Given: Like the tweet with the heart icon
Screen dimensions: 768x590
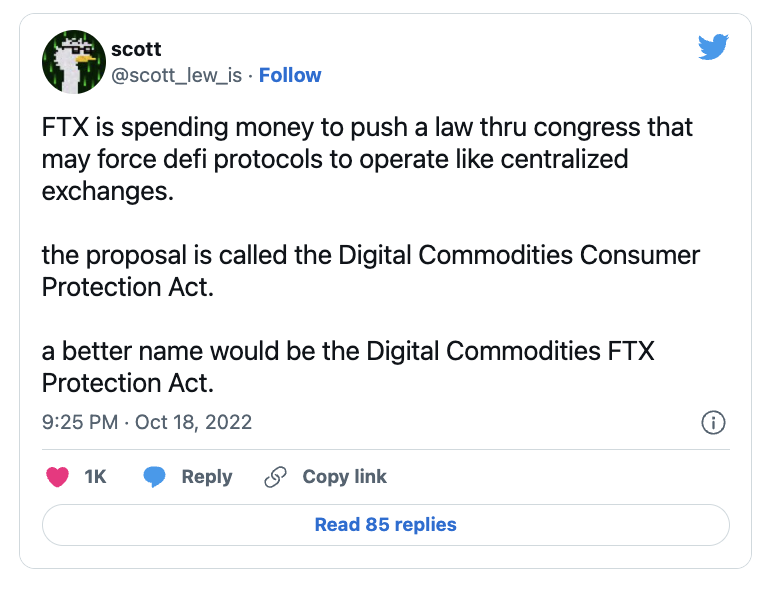Looking at the screenshot, I should [58, 477].
